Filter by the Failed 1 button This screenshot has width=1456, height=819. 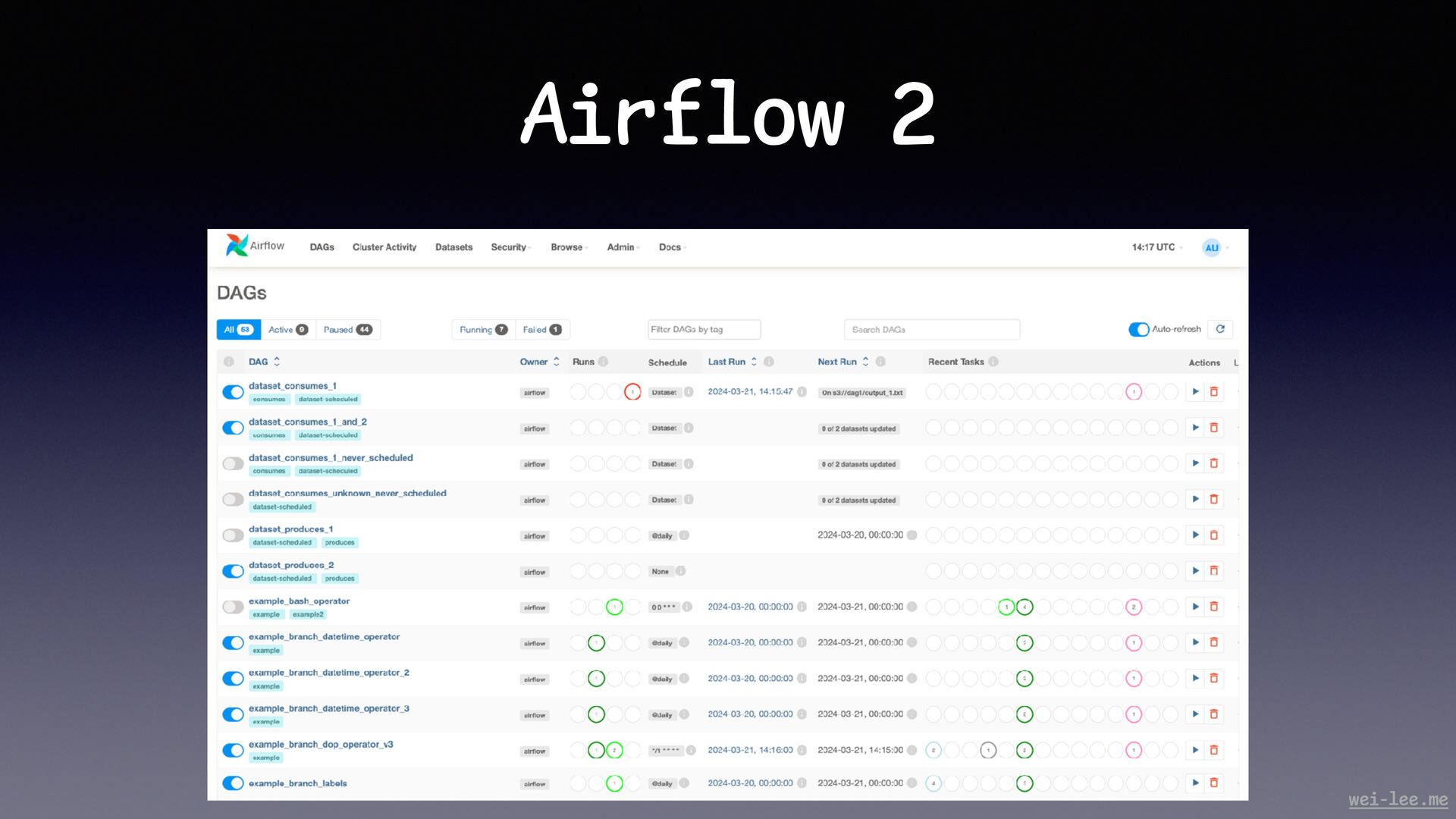pos(541,330)
